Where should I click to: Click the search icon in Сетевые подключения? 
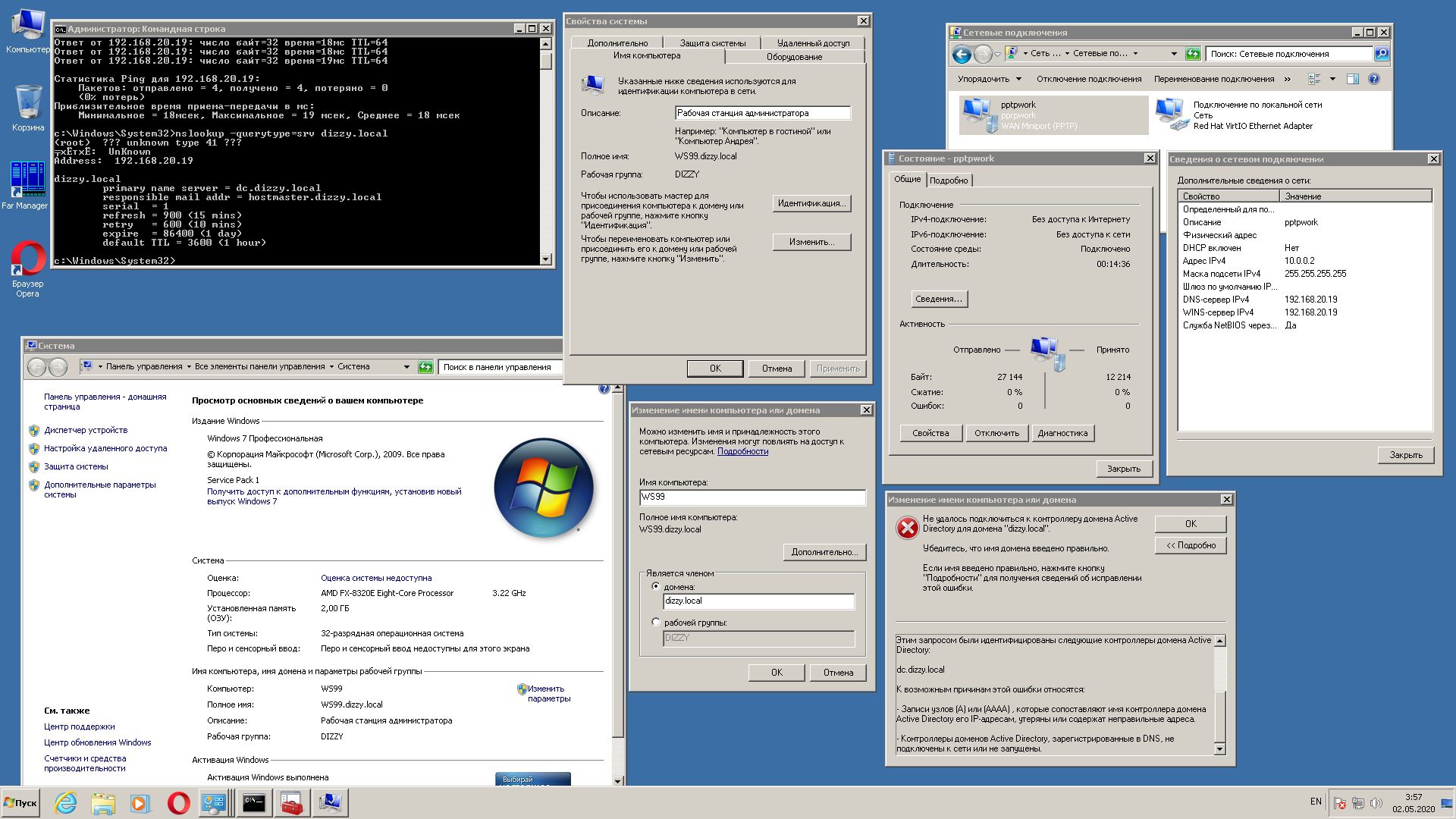[1382, 54]
